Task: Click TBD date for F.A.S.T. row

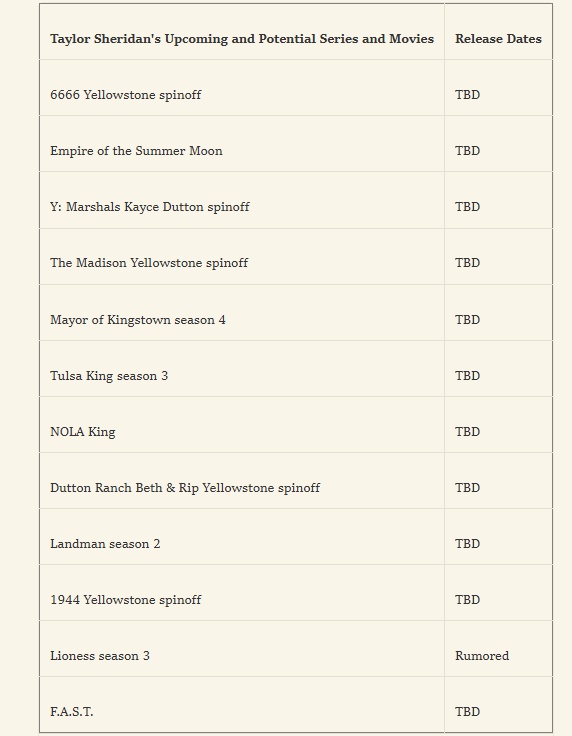Action: point(467,712)
